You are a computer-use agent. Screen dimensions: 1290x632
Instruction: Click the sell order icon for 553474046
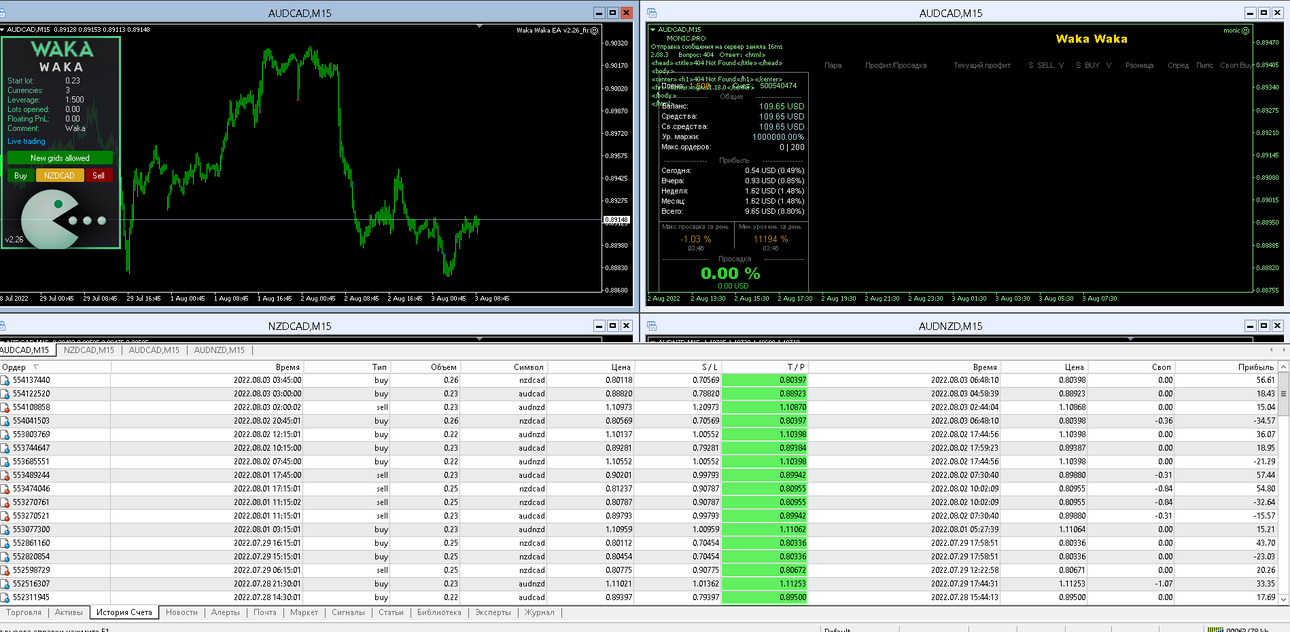(6, 489)
